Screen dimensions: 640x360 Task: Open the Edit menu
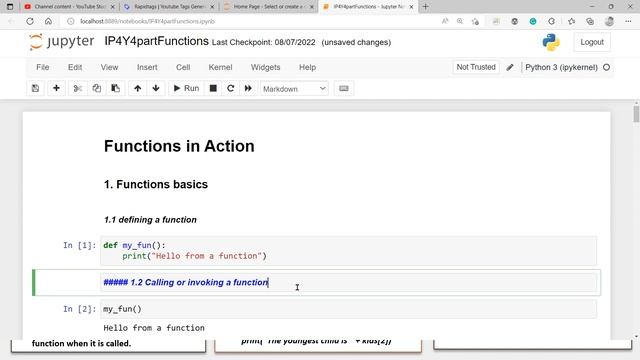(x=75, y=67)
